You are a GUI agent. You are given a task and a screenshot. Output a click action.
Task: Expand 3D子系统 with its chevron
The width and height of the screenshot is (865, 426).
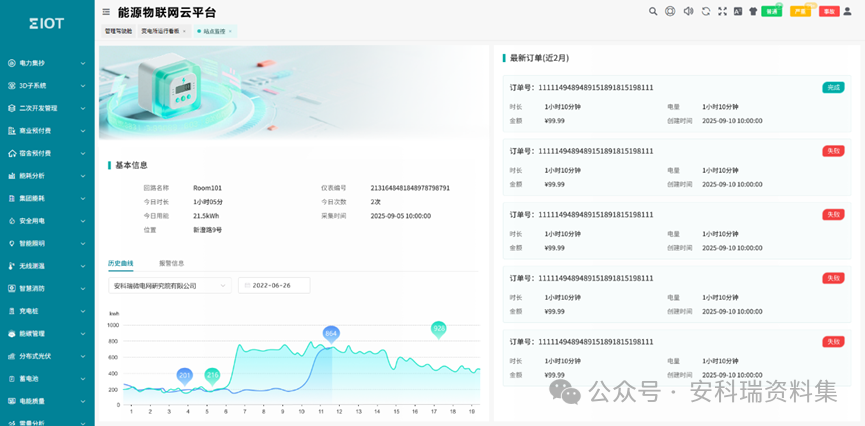pos(83,86)
